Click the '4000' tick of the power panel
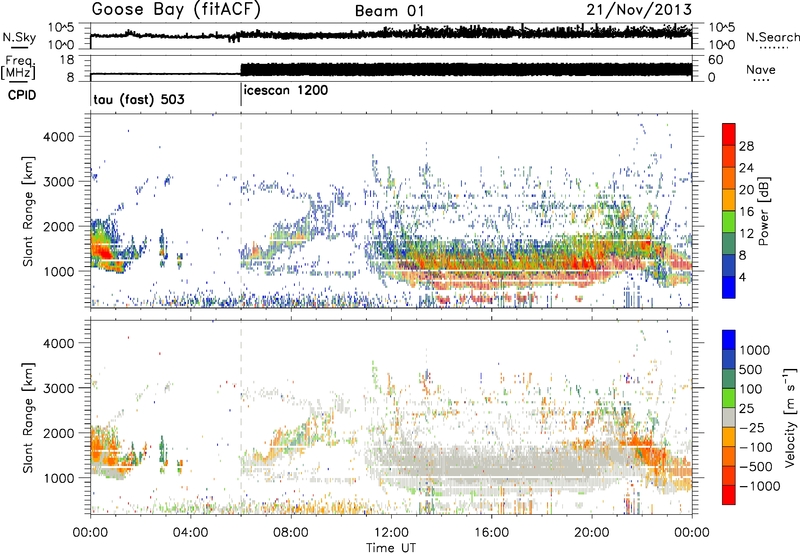Screen dimensions: 800x554 58,137
